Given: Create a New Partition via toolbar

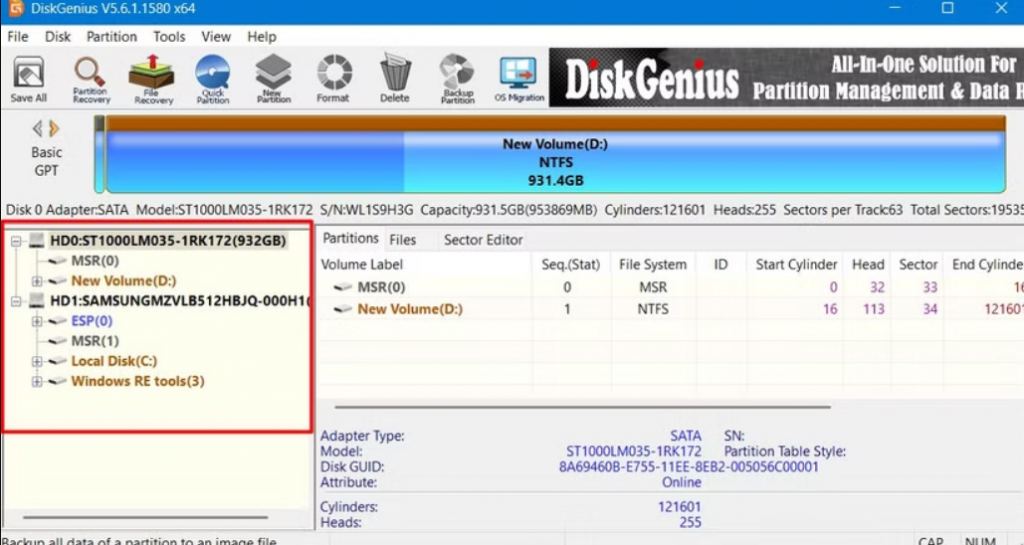Looking at the screenshot, I should pyautogui.click(x=273, y=79).
